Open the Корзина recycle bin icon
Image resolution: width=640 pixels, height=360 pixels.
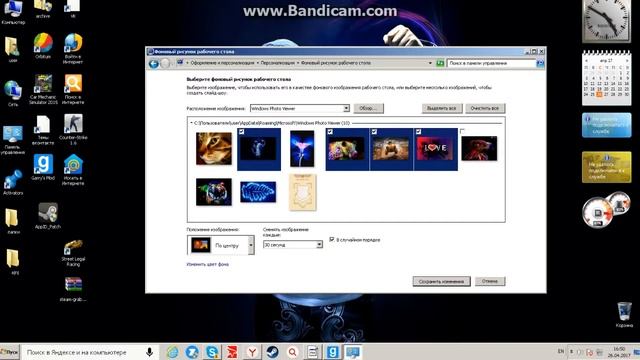(624, 315)
